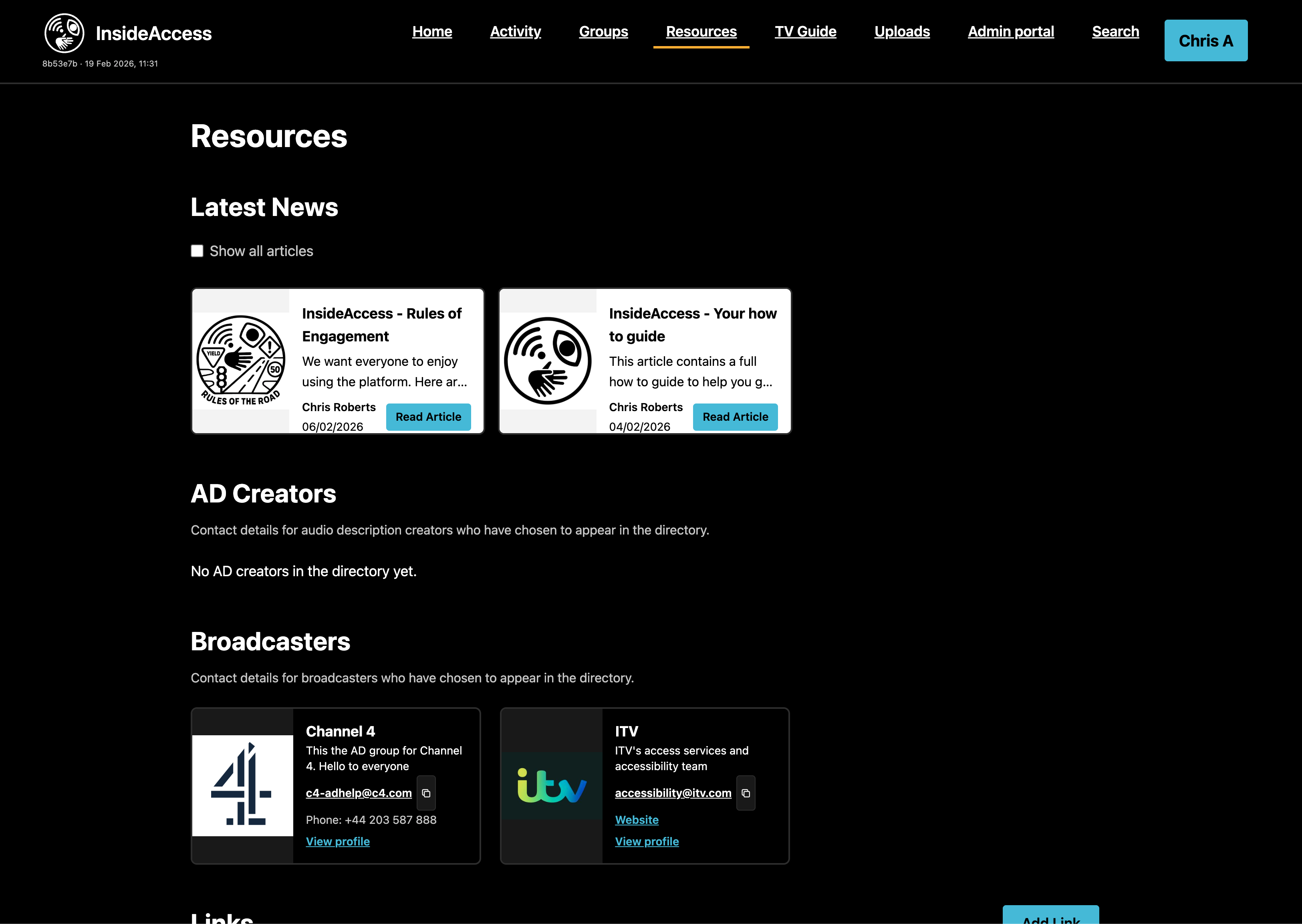Screen dimensions: 1302x924
Task: Read the Your how to guide article
Action: point(735,416)
